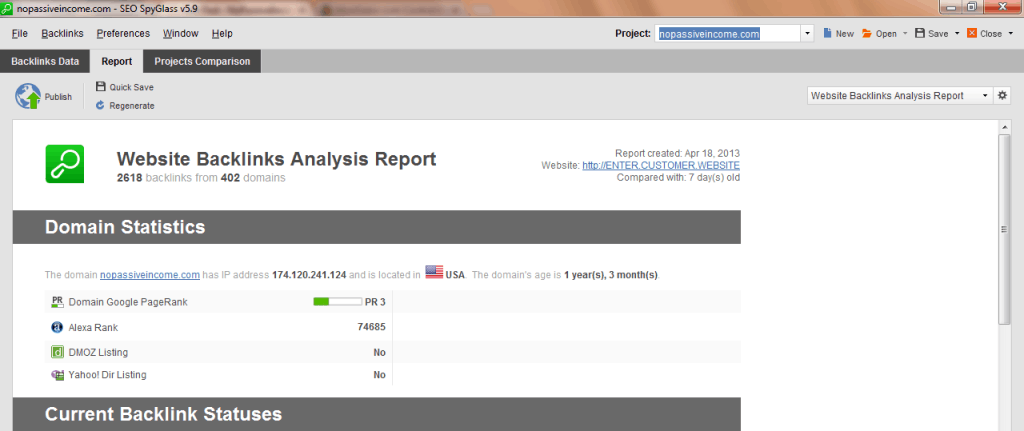Click the Quick Save floppy icon

pyautogui.click(x=101, y=87)
